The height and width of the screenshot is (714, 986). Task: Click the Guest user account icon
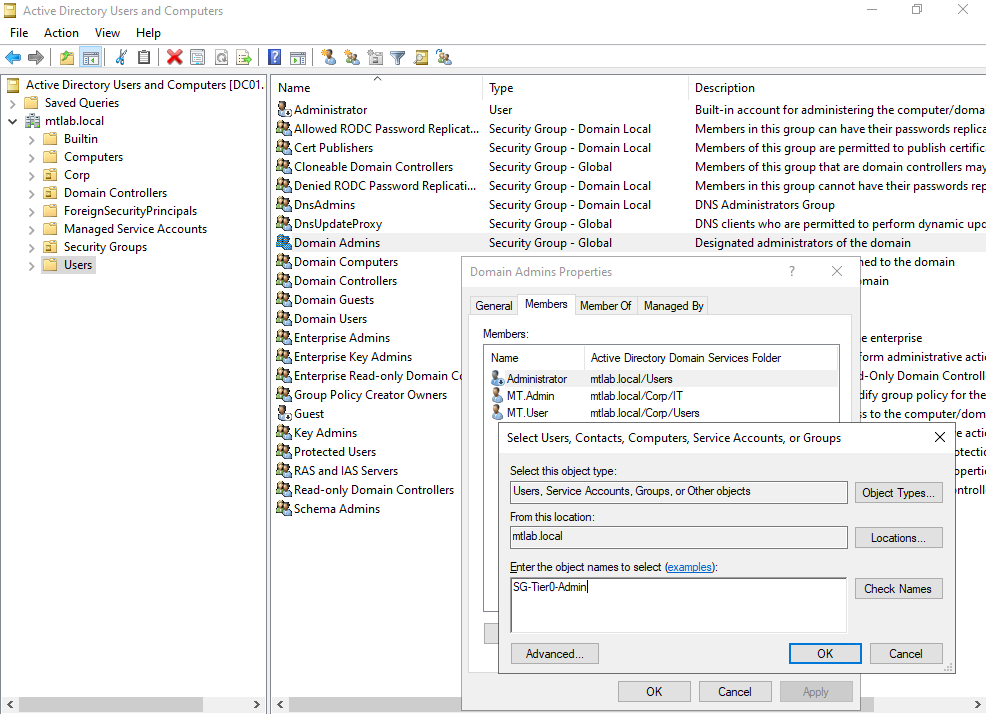284,413
